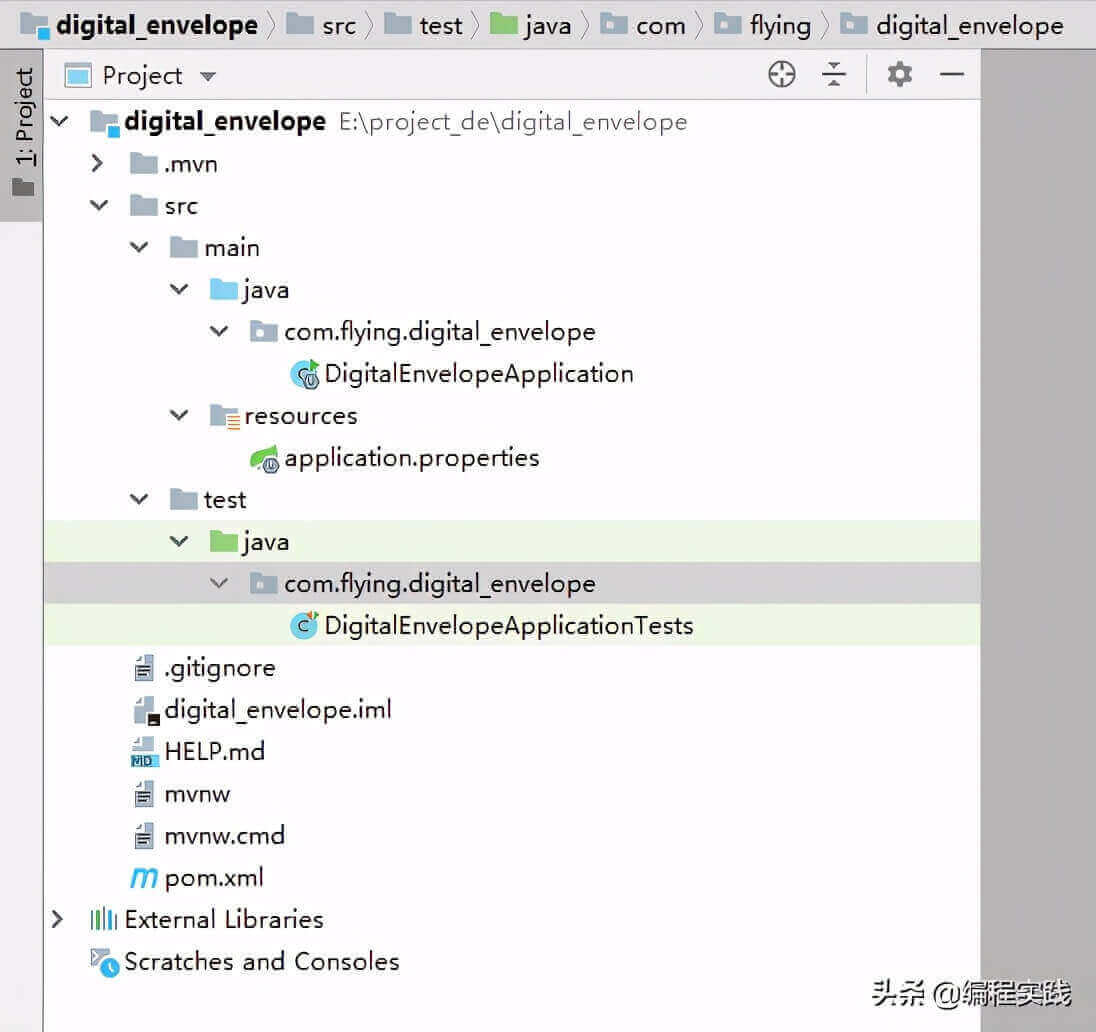The width and height of the screenshot is (1096, 1032).
Task: Click the Scratches and Consoles icon
Action: [104, 962]
